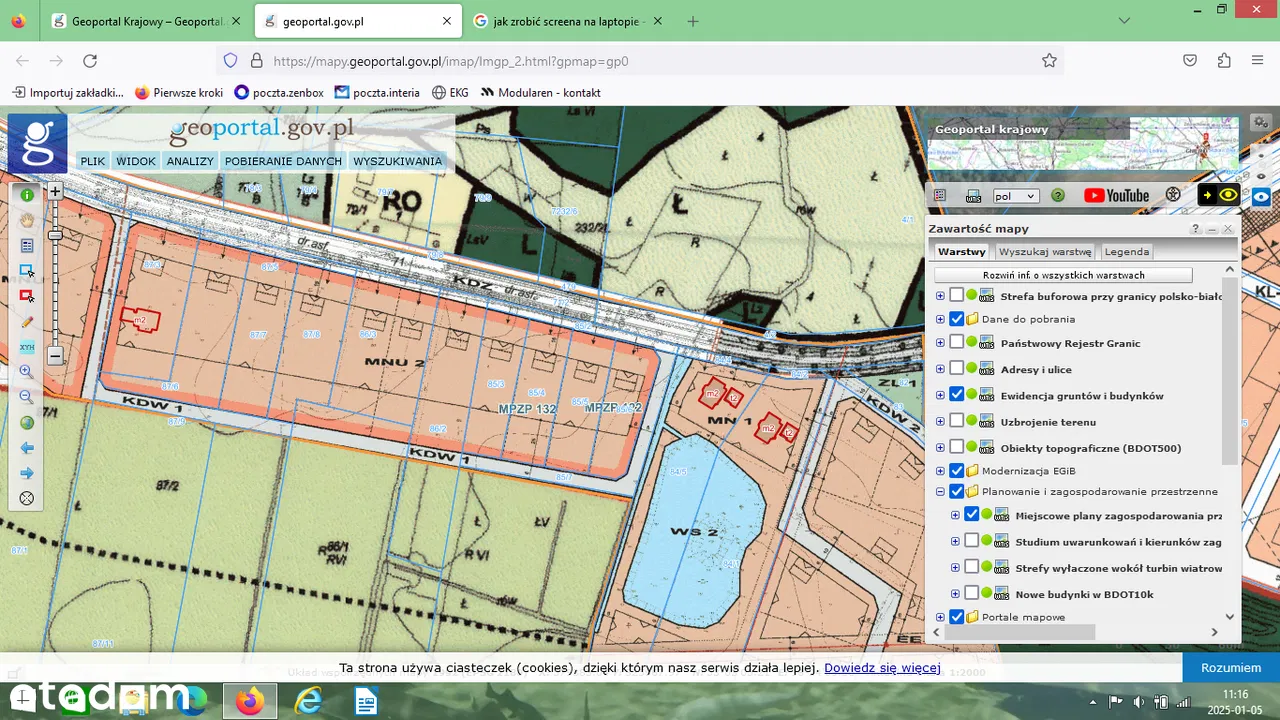Open the language dropdown showing pol

(x=1015, y=196)
